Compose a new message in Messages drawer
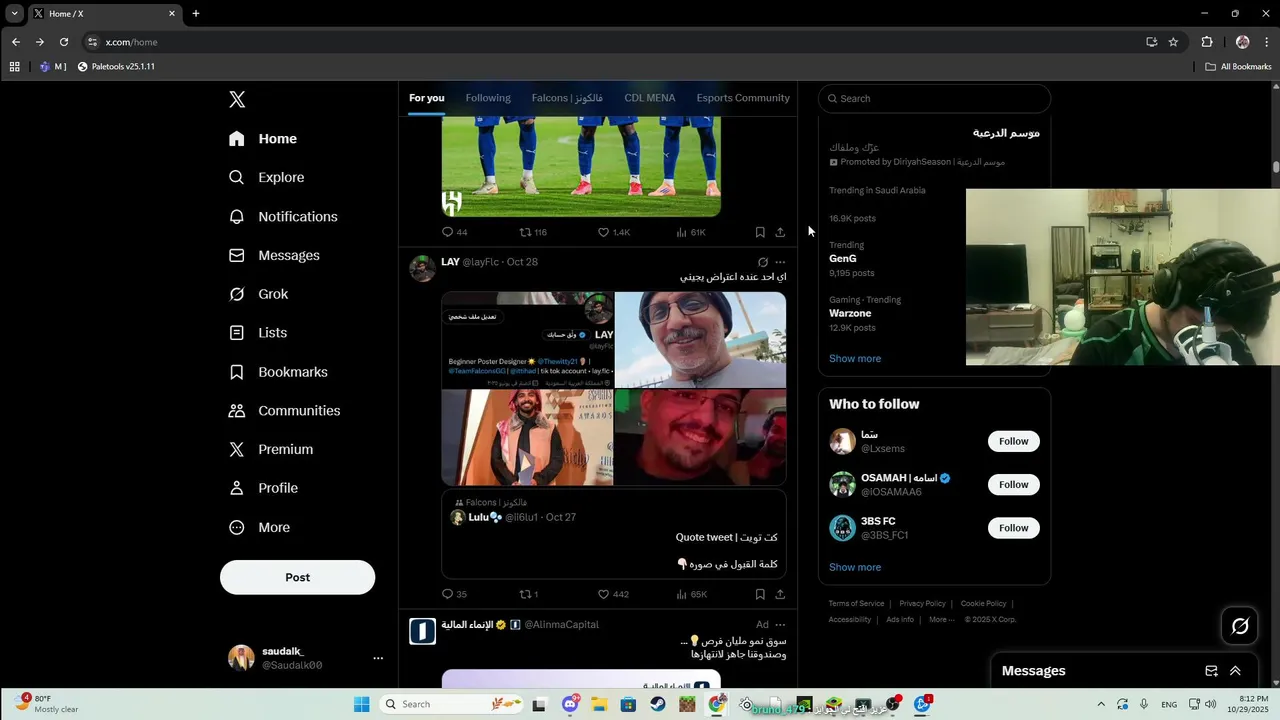 (x=1211, y=671)
